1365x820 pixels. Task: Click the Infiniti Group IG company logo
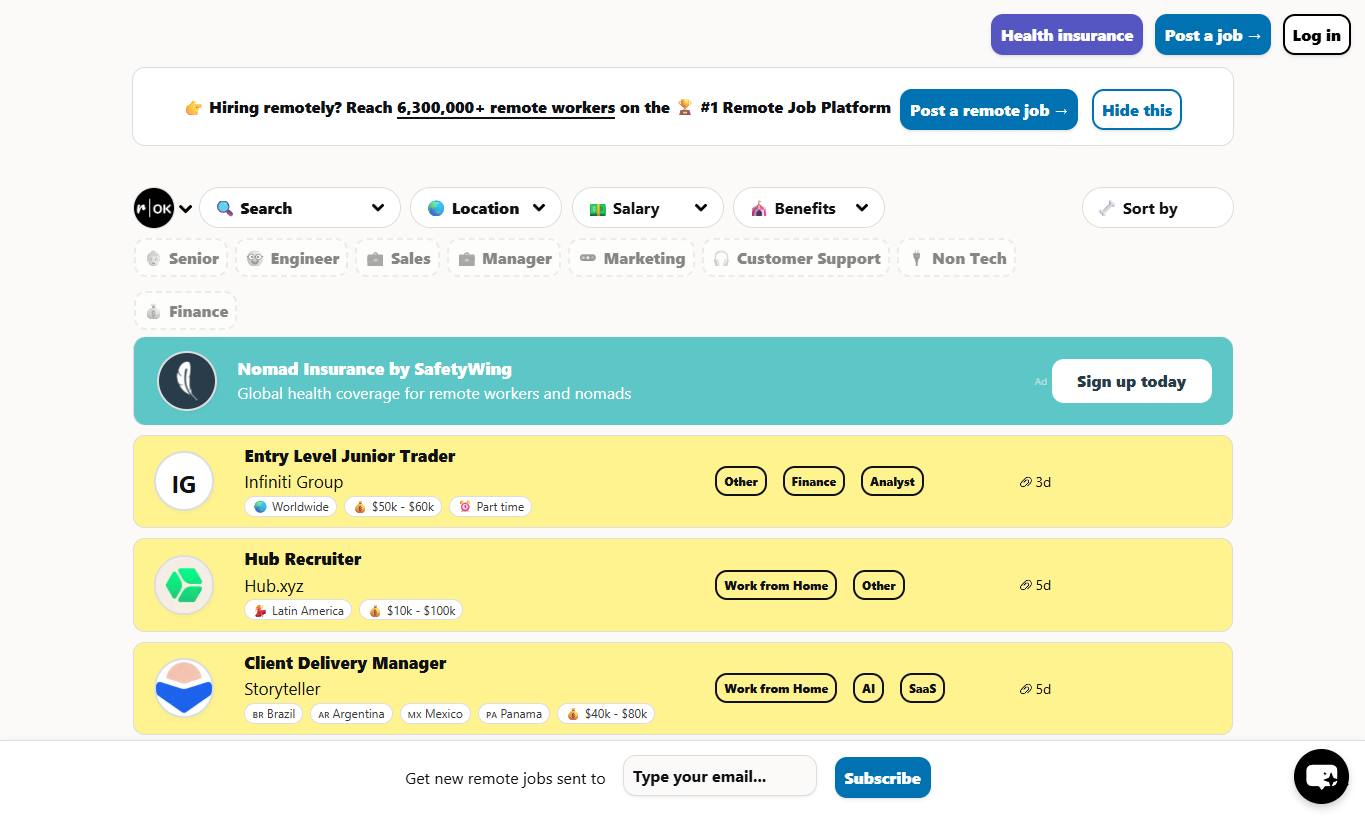point(184,482)
